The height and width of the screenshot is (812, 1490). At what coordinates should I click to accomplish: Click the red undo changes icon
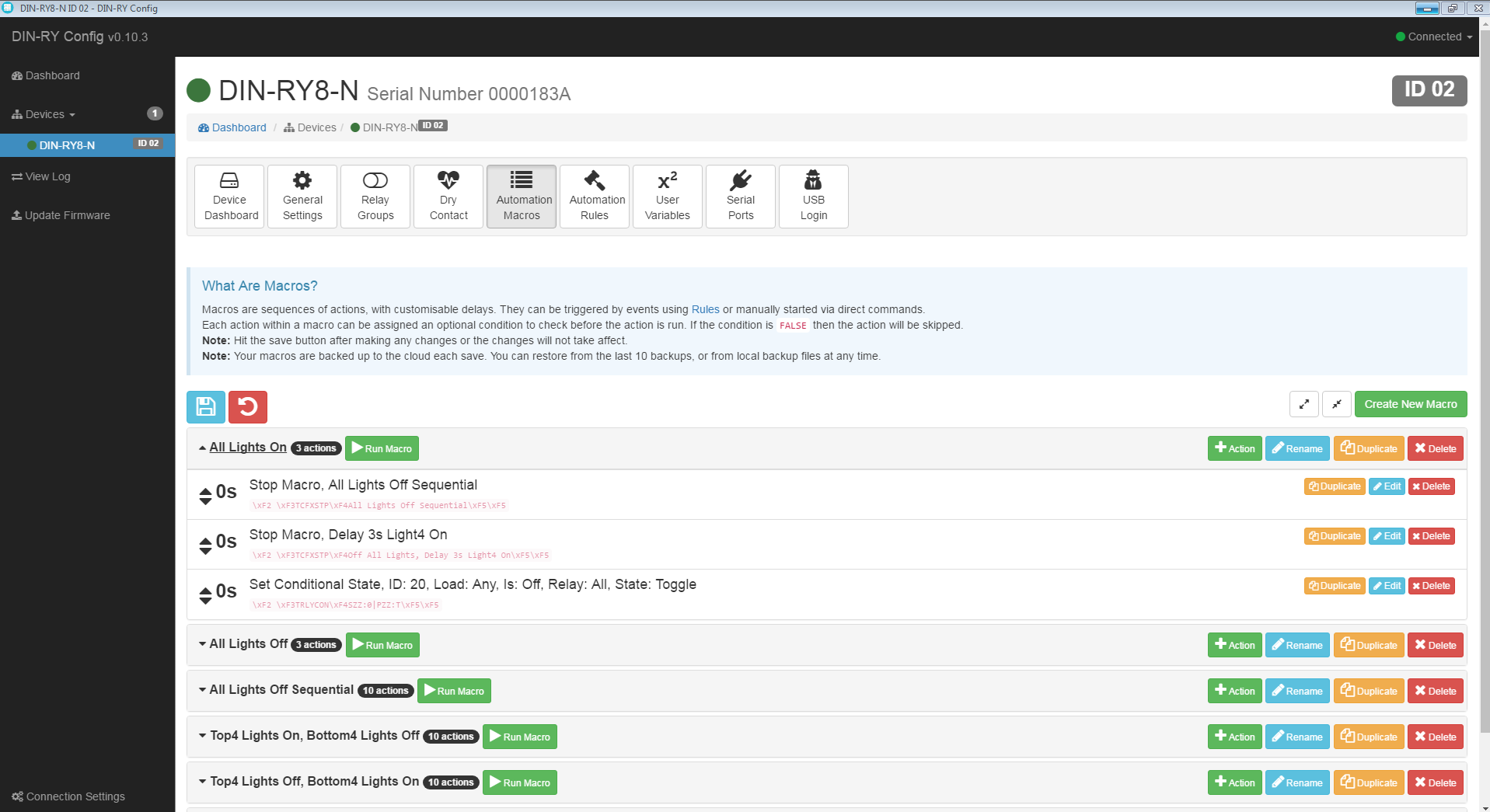pyautogui.click(x=248, y=406)
